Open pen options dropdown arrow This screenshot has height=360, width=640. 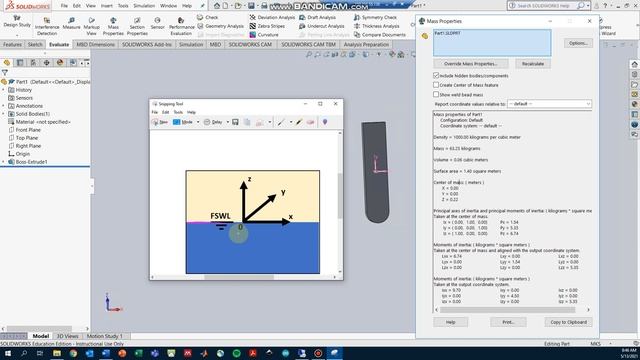click(291, 122)
